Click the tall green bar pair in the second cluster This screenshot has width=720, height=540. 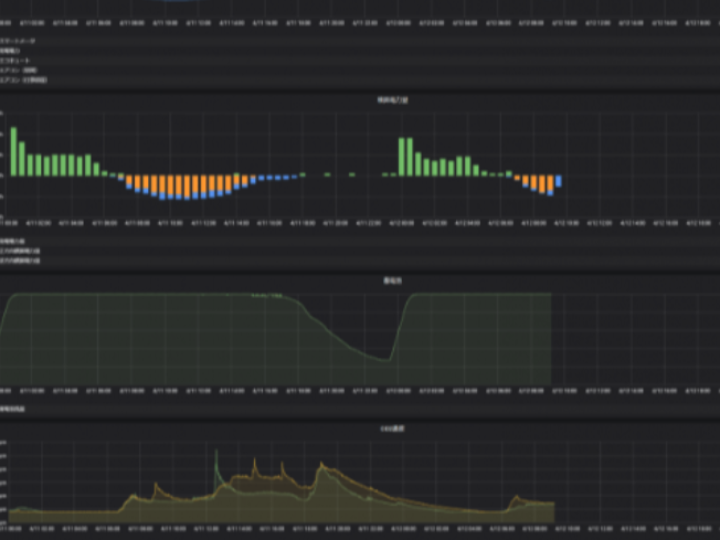405,156
